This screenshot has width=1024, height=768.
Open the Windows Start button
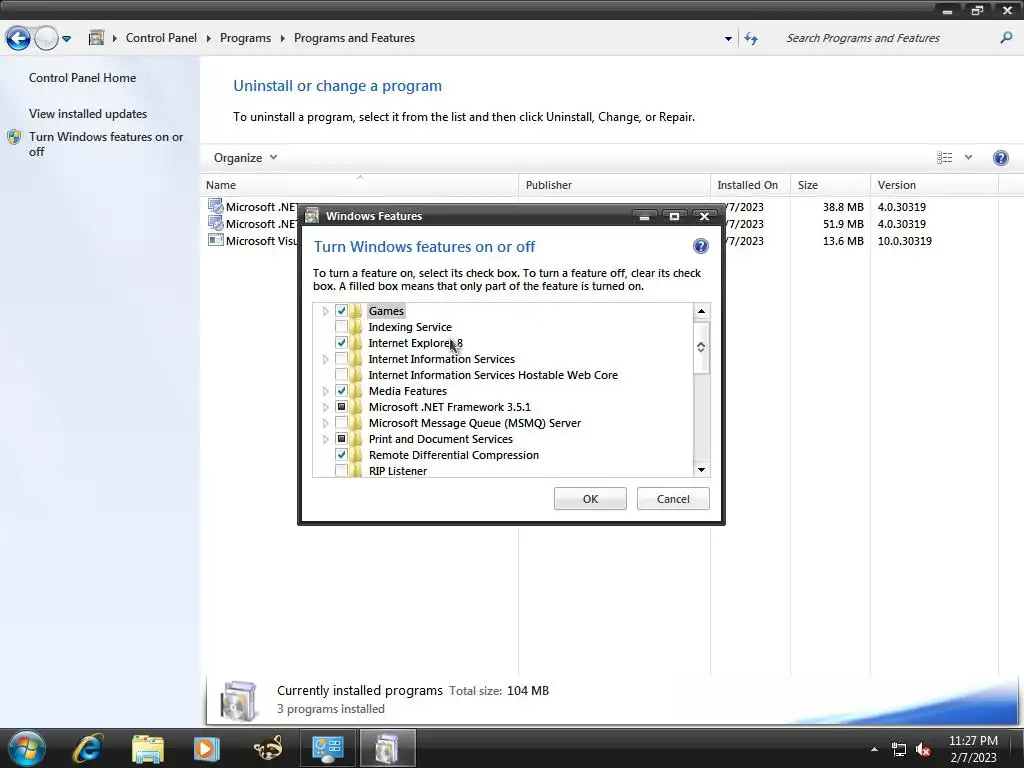point(27,748)
